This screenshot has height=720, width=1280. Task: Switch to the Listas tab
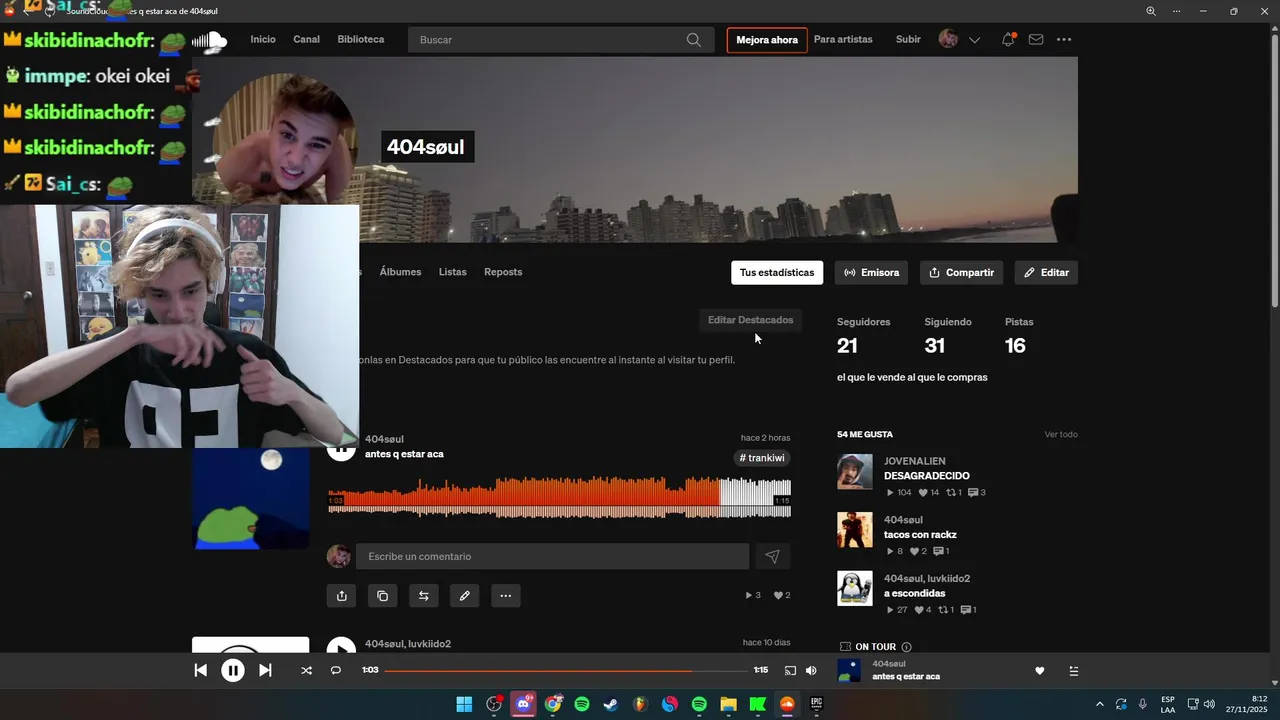(452, 272)
